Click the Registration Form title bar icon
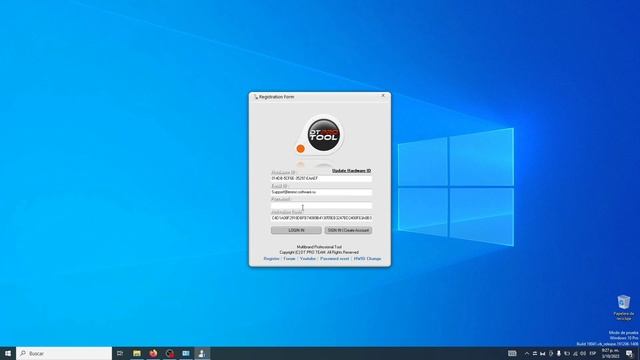This screenshot has width=640, height=360. pos(256,97)
